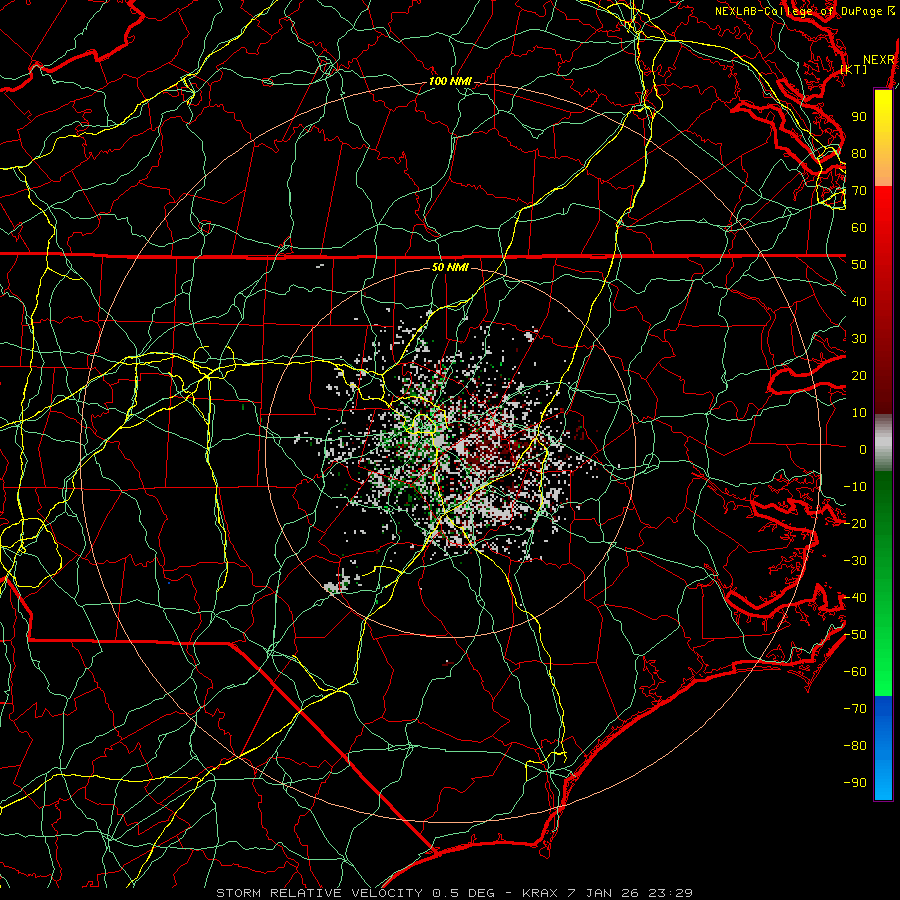Screen dimensions: 900x900
Task: Click the "50 NMI" range ring label
Action: pyautogui.click(x=450, y=267)
